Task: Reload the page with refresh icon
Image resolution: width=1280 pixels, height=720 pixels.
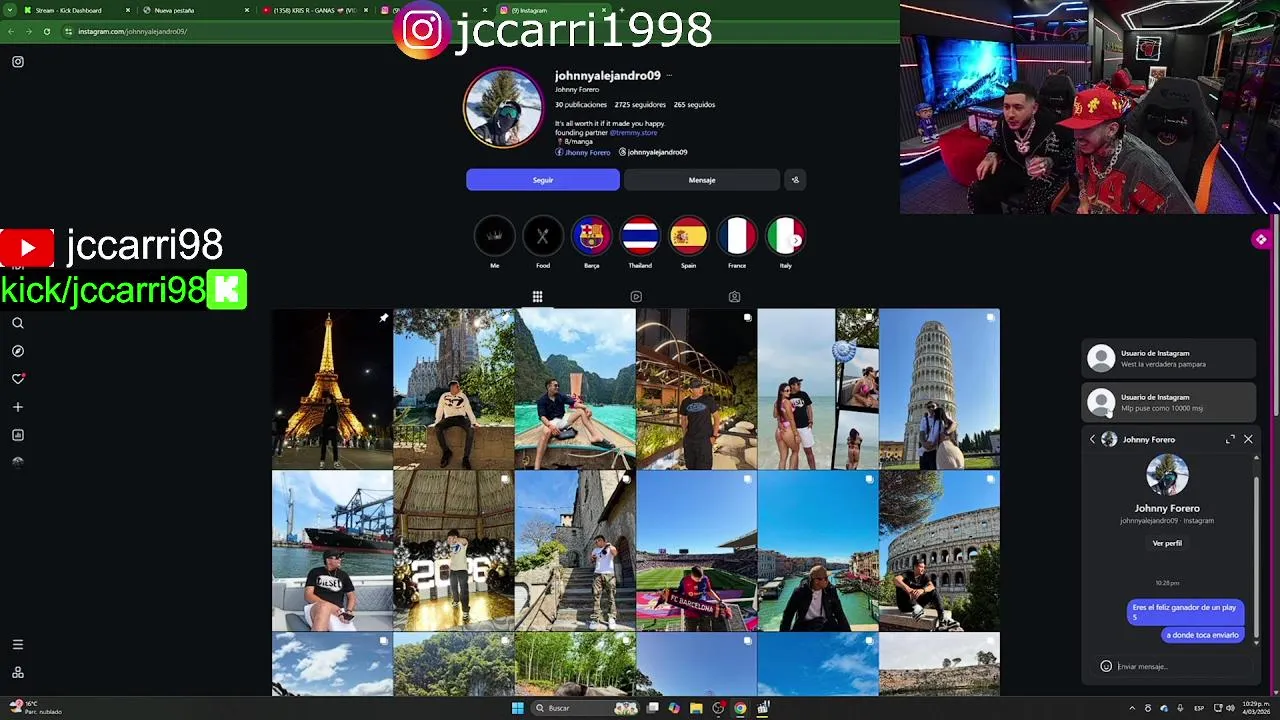Action: [46, 31]
